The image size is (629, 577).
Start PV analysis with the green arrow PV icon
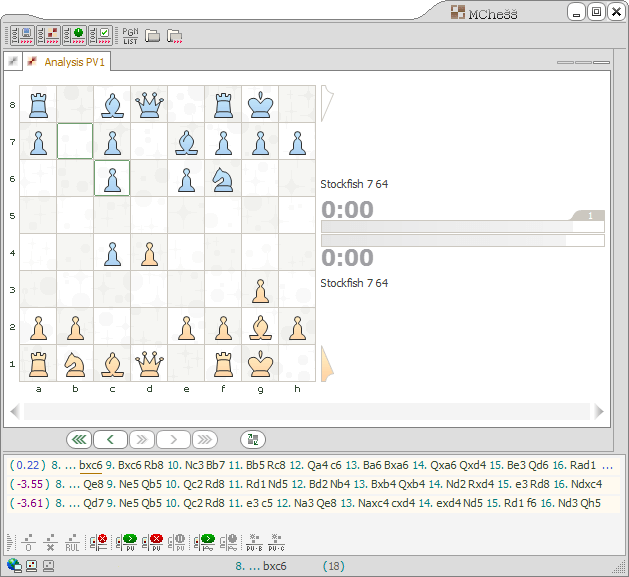pyautogui.click(x=126, y=542)
